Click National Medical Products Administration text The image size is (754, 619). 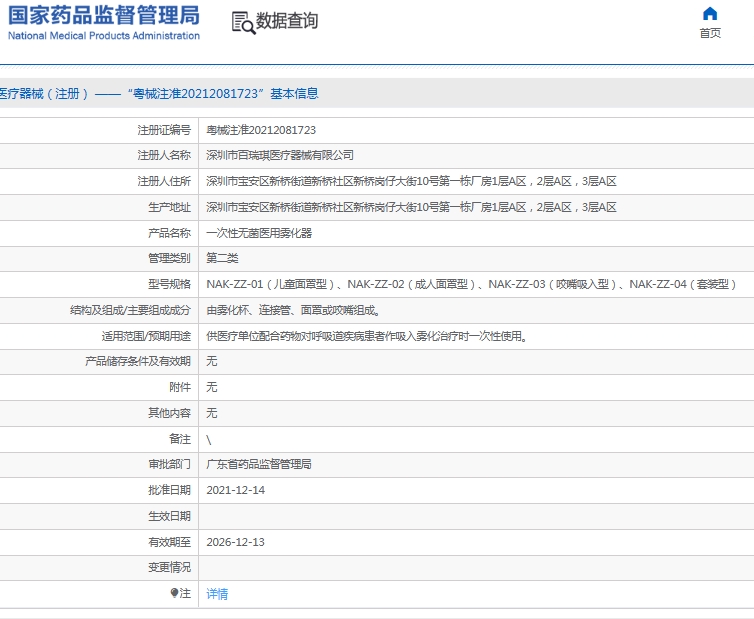click(104, 36)
